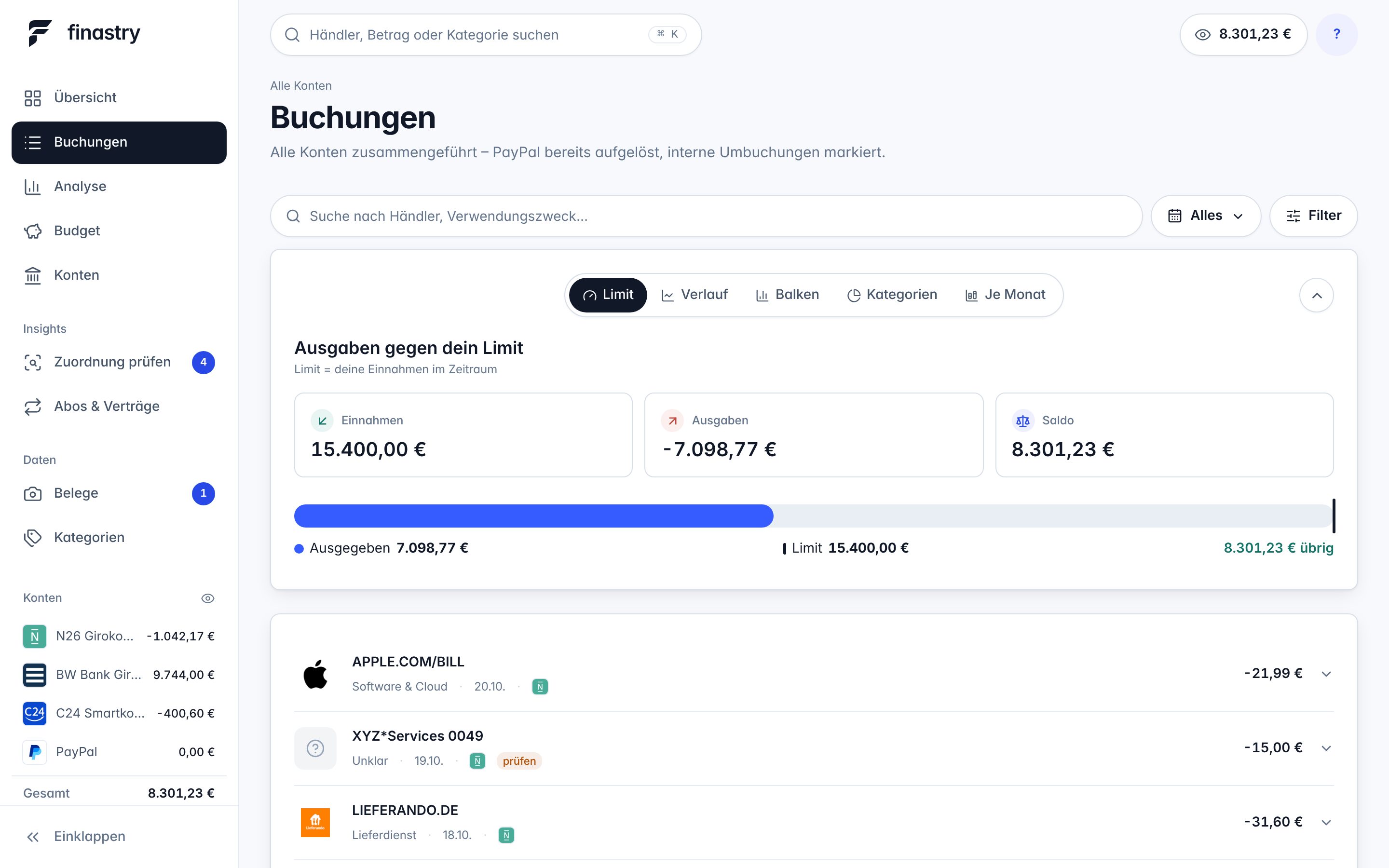This screenshot has width=1389, height=868.
Task: Switch to the Verlauf tab
Action: pyautogui.click(x=694, y=295)
